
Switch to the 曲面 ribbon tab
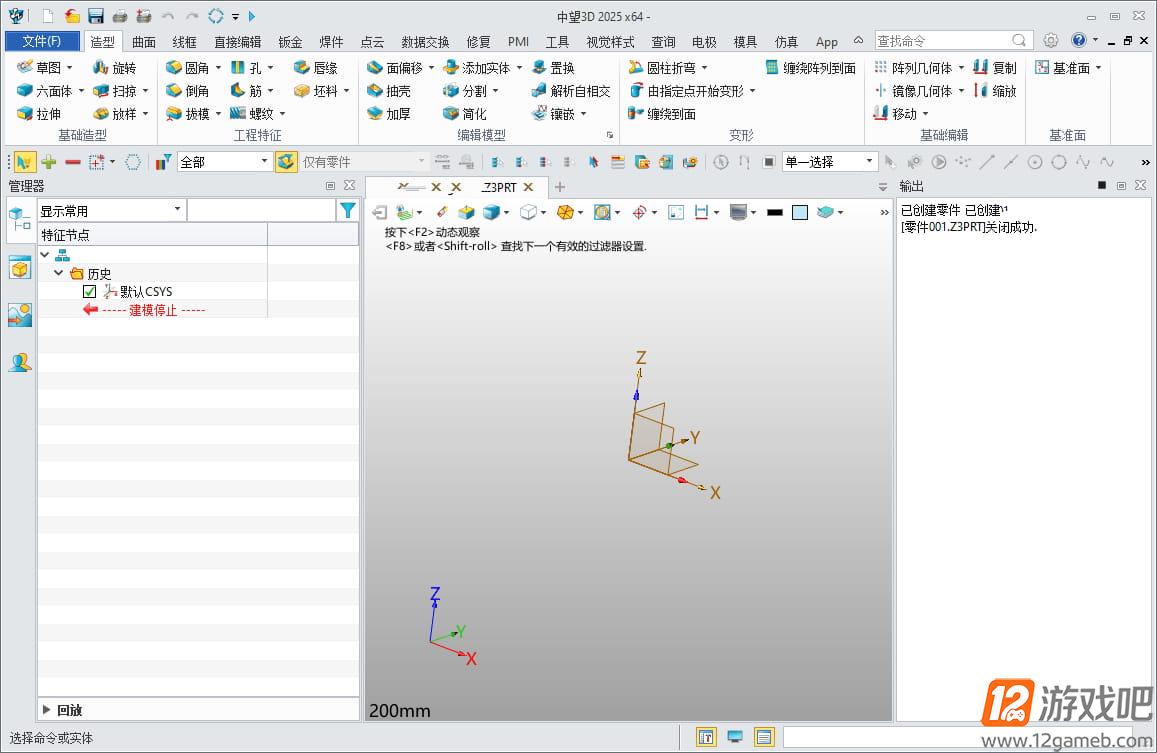coord(144,42)
